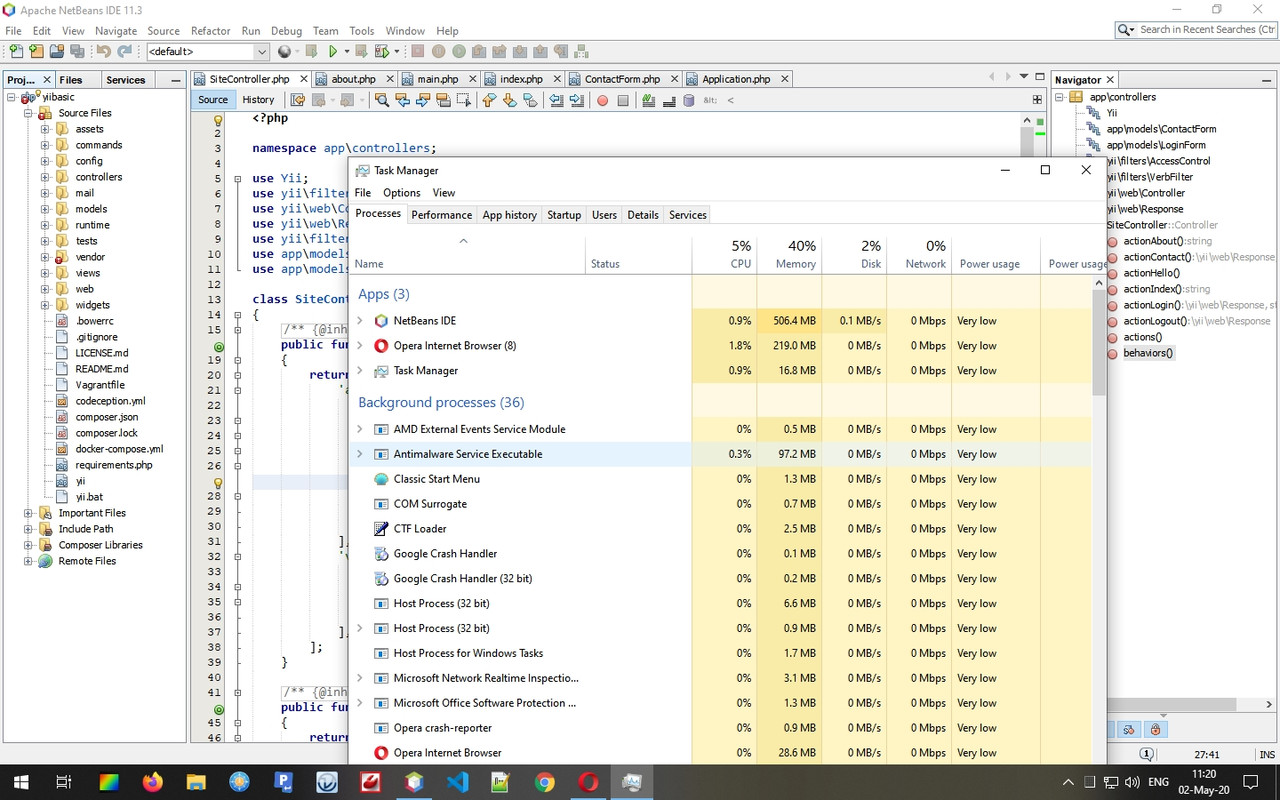1280x800 pixels.
Task: Expand Opera Internet Browser (8) process group
Action: pos(360,346)
